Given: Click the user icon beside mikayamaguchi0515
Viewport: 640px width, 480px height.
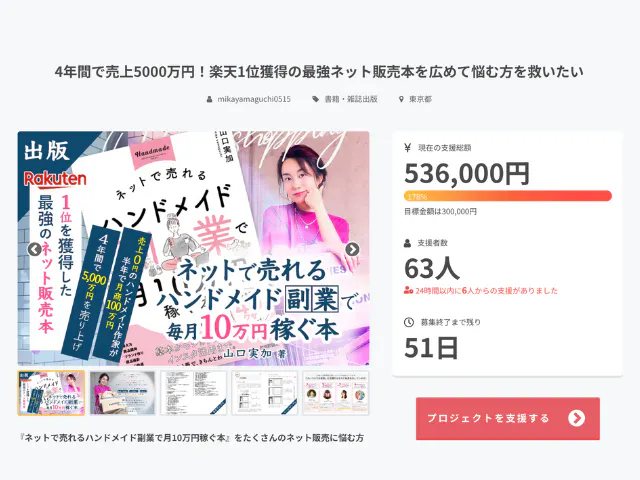Looking at the screenshot, I should 209,99.
